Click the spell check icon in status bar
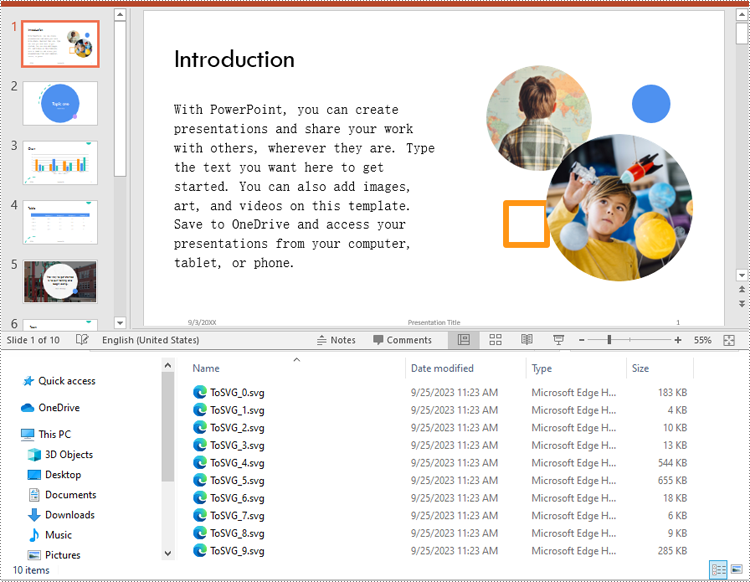This screenshot has width=750, height=582. pyautogui.click(x=82, y=340)
